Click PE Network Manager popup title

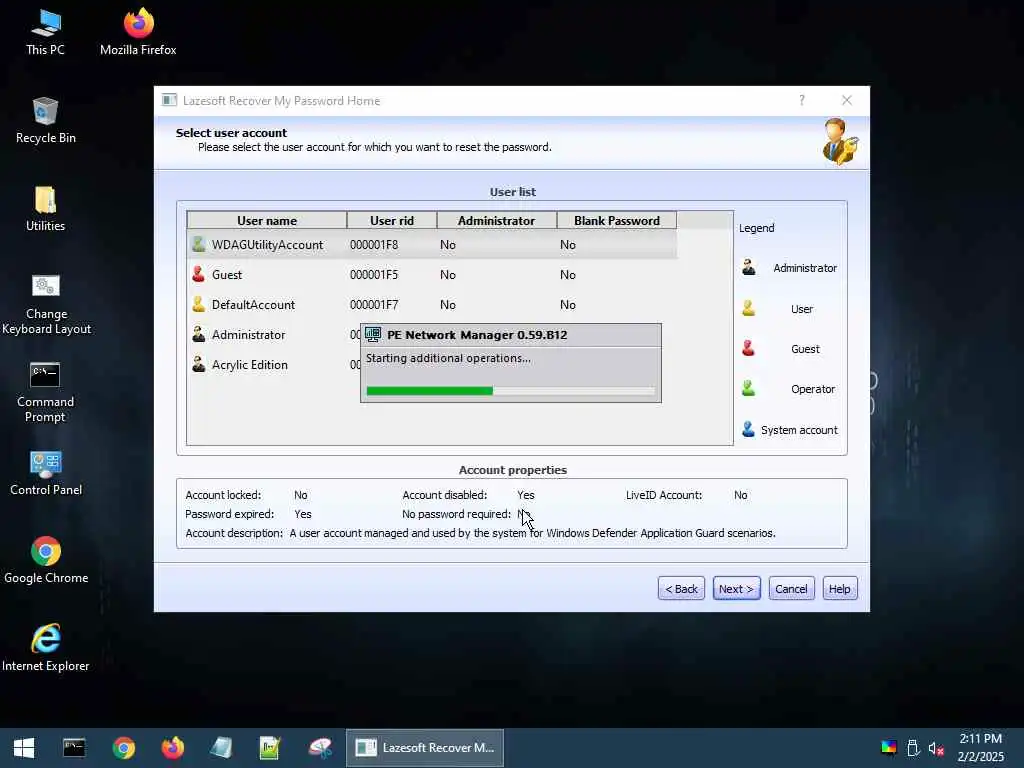point(477,335)
